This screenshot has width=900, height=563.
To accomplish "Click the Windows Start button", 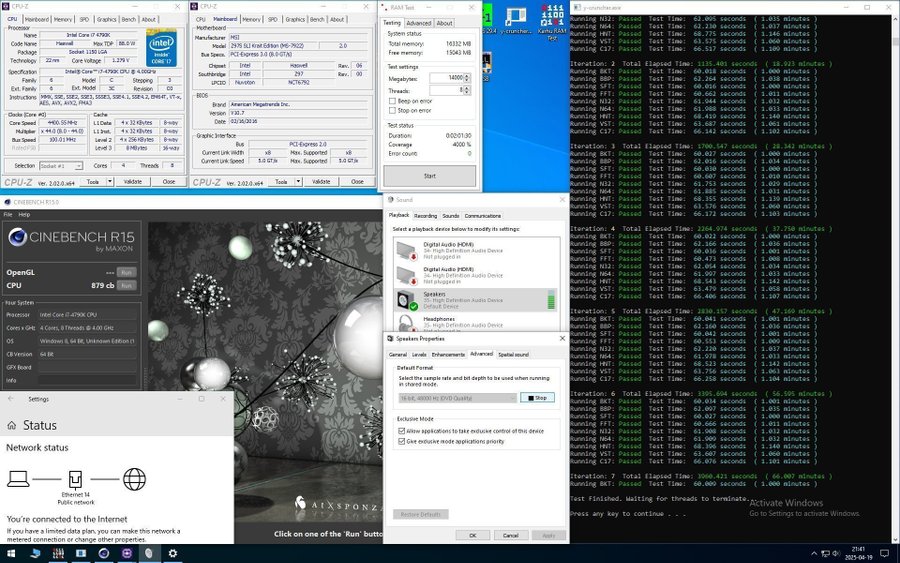I will pos(9,553).
